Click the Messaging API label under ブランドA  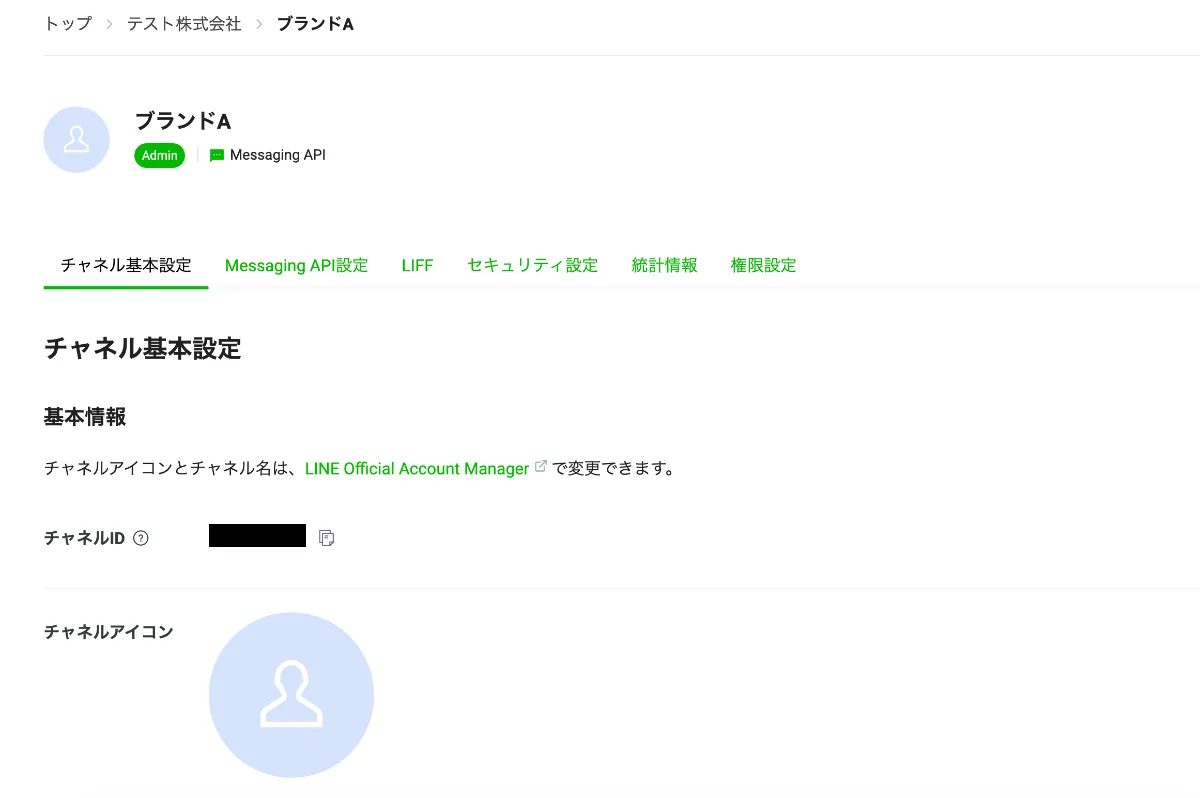(278, 155)
